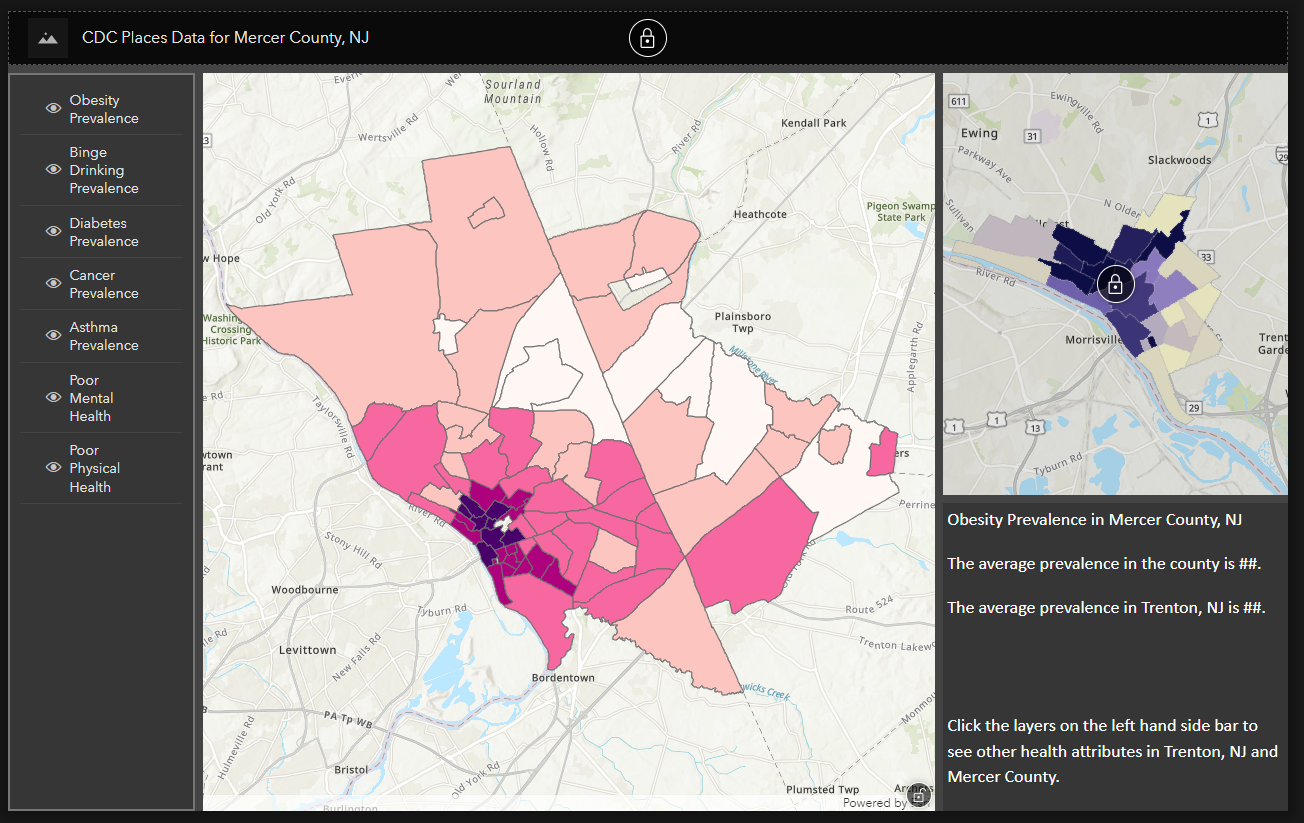Click the attribution icon next to Powered by

click(x=918, y=795)
